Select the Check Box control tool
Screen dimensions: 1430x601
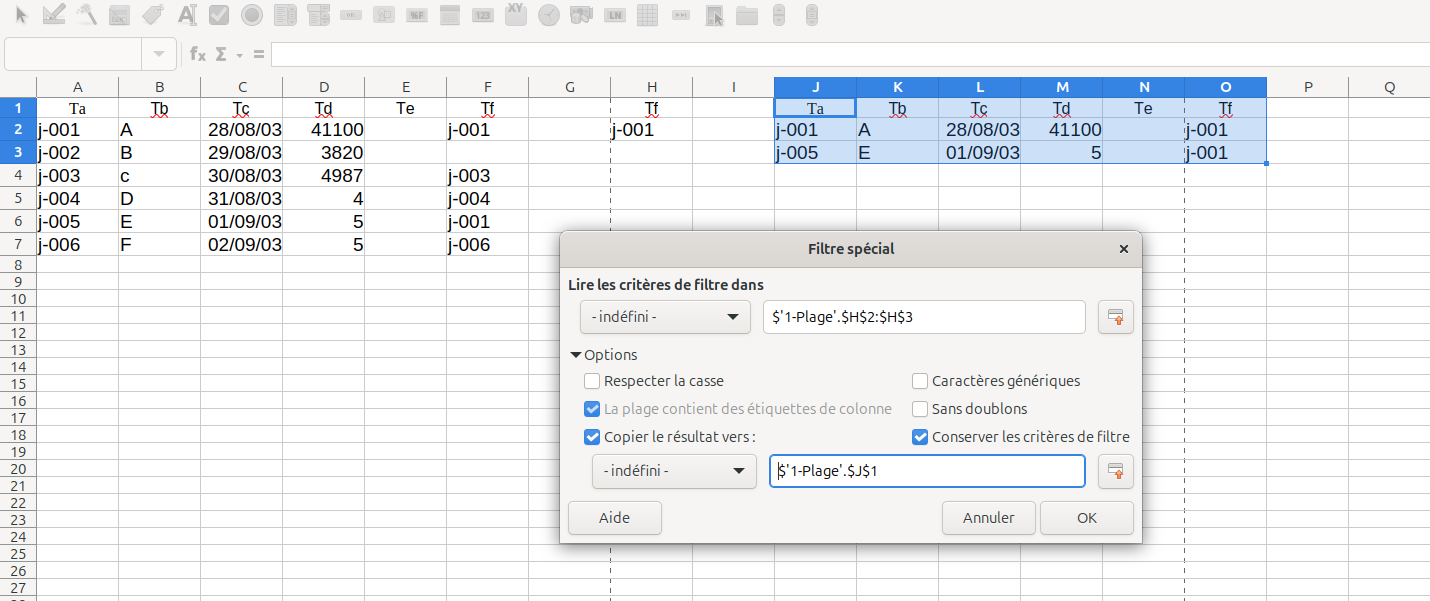pyautogui.click(x=219, y=15)
